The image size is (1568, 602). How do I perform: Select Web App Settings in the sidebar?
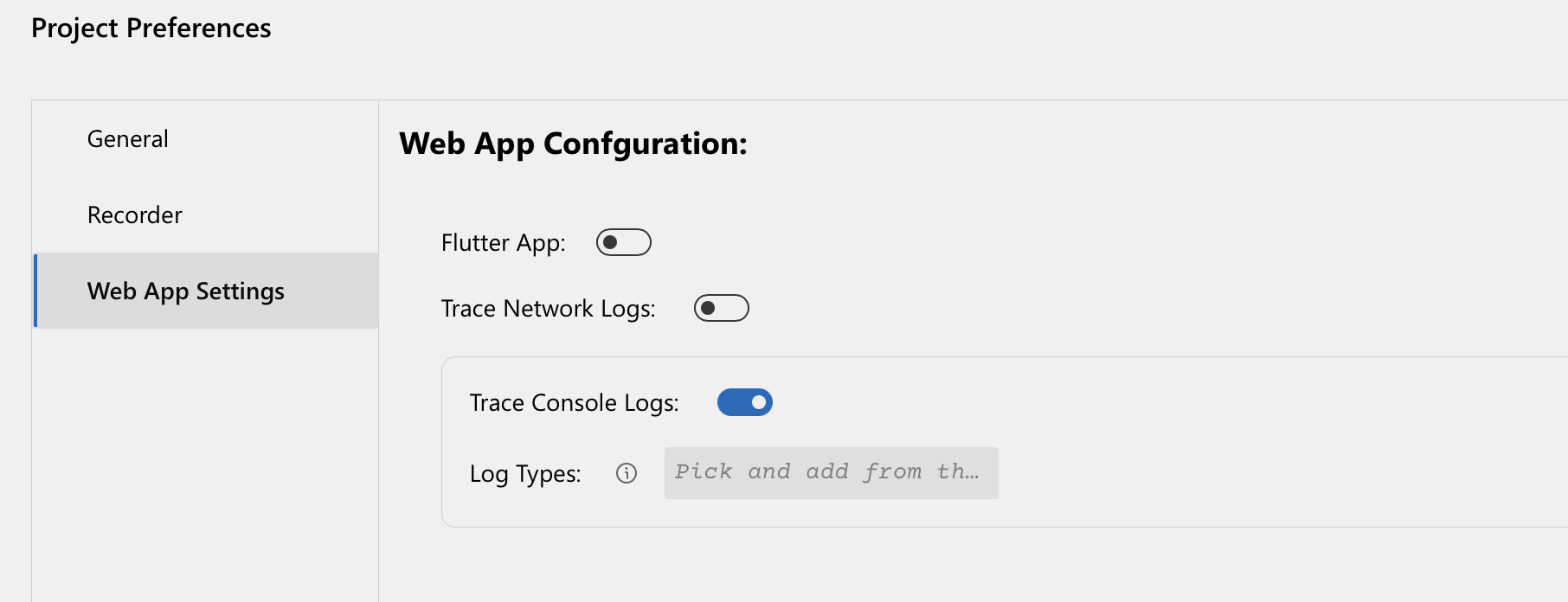click(x=184, y=291)
